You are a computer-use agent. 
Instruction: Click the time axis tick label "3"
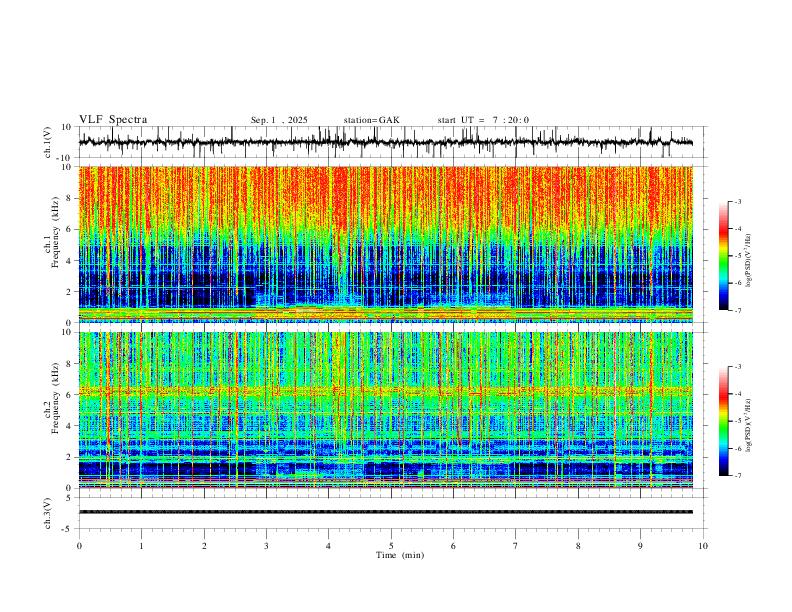pyautogui.click(x=266, y=546)
